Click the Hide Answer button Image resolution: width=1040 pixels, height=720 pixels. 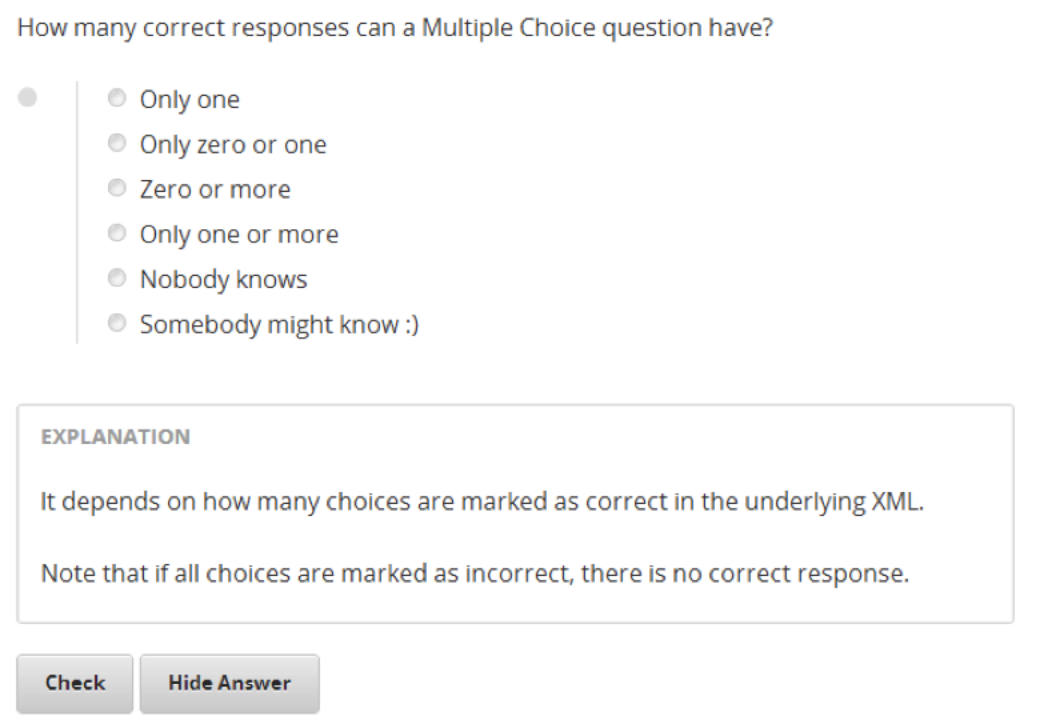coord(229,684)
